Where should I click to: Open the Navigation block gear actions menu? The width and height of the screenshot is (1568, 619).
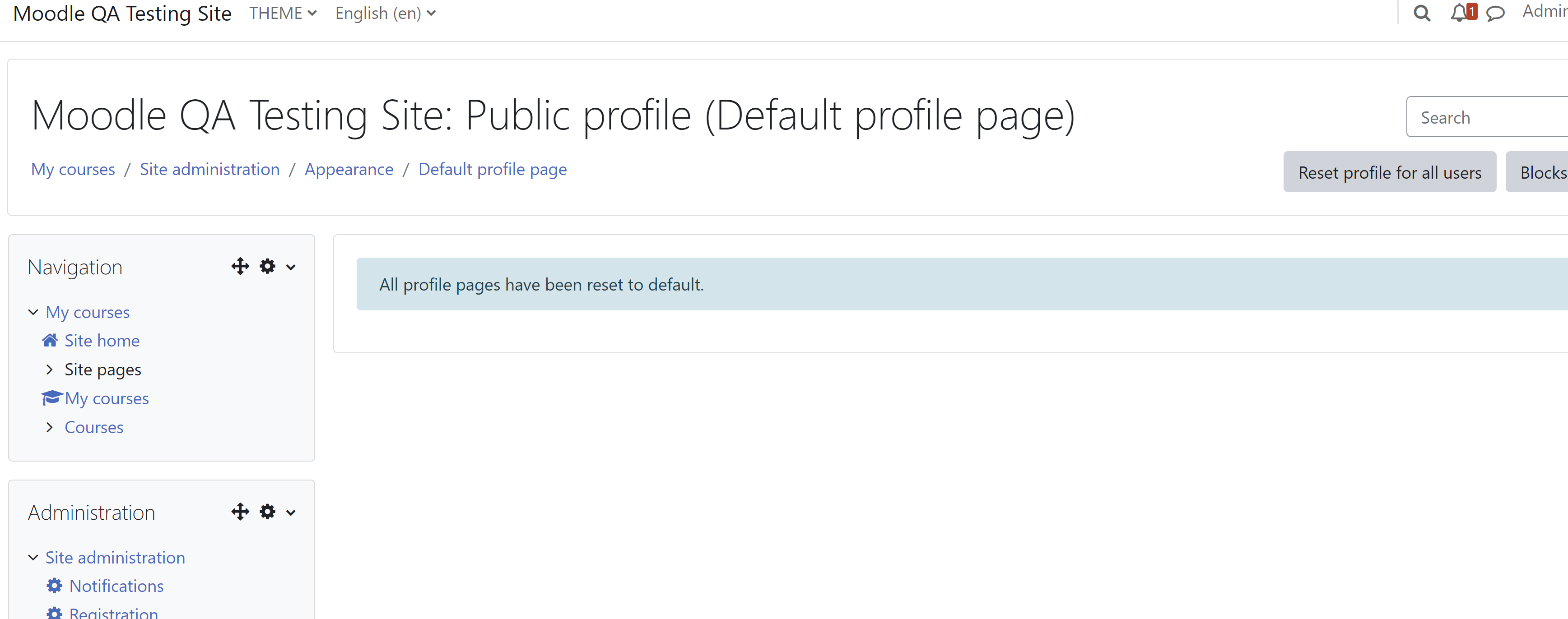(267, 266)
